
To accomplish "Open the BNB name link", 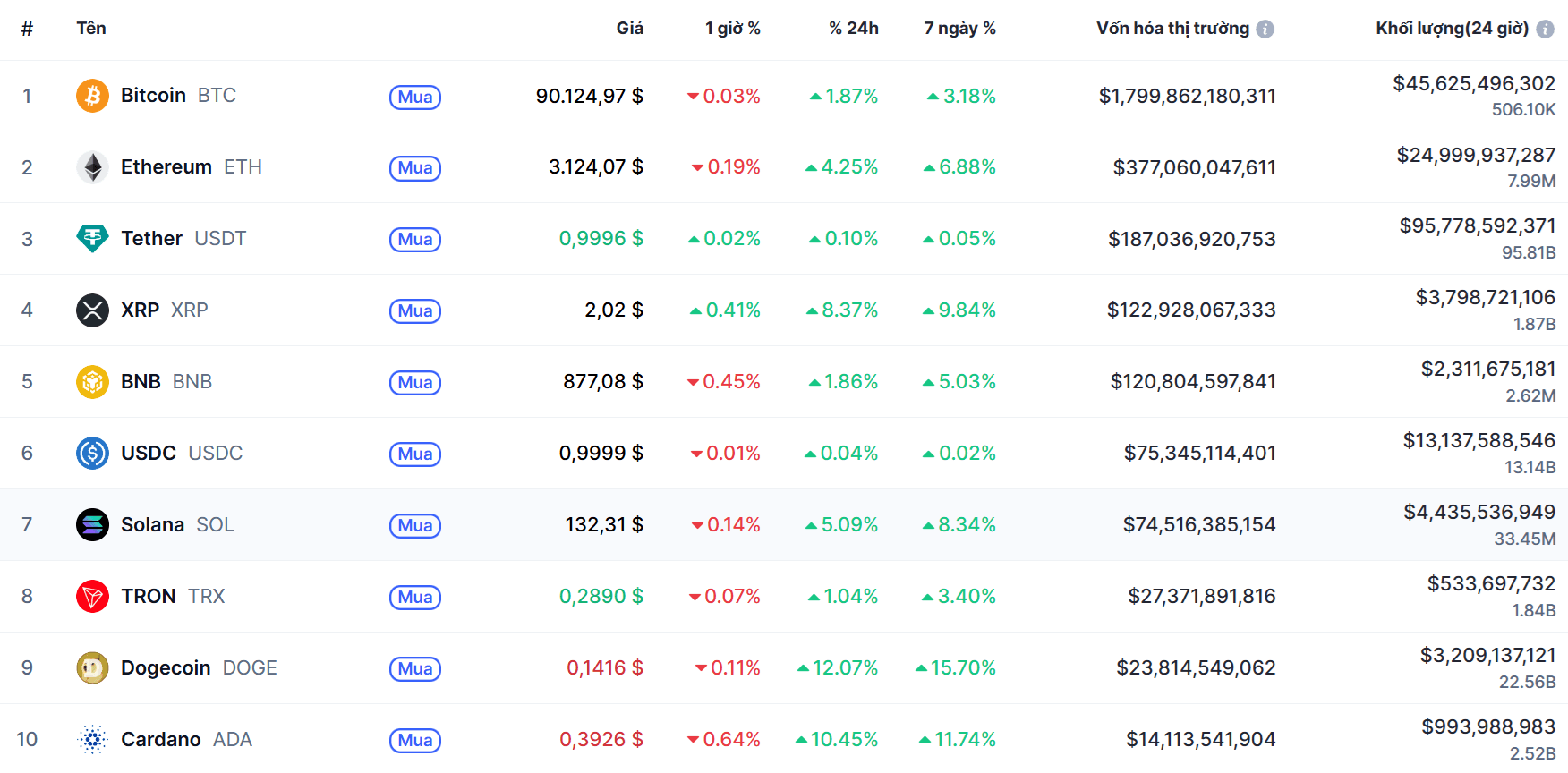I will pos(166,382).
